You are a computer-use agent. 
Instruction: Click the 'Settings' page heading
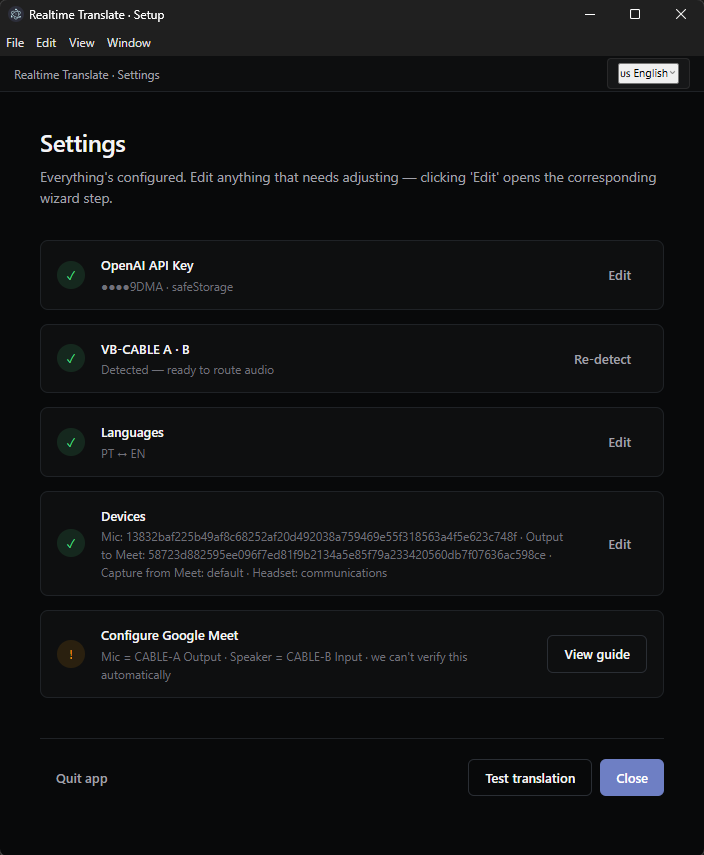(x=83, y=144)
